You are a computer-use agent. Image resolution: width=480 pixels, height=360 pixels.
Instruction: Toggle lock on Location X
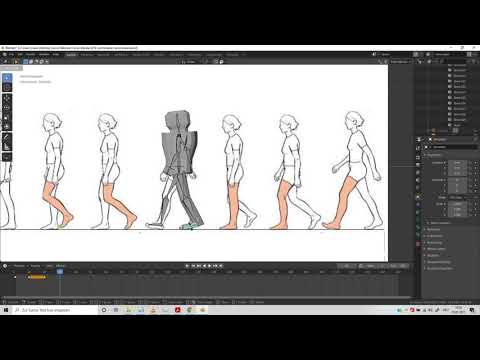click(471, 163)
